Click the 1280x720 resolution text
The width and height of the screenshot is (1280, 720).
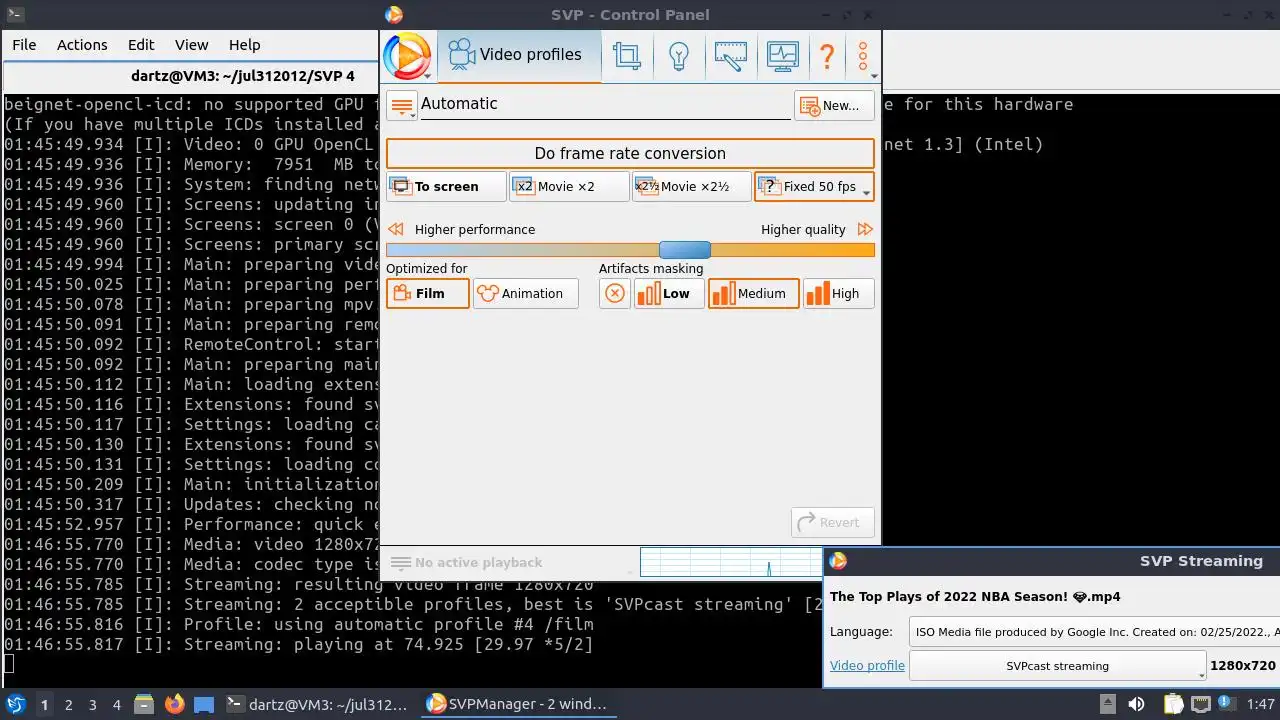[x=1243, y=666]
